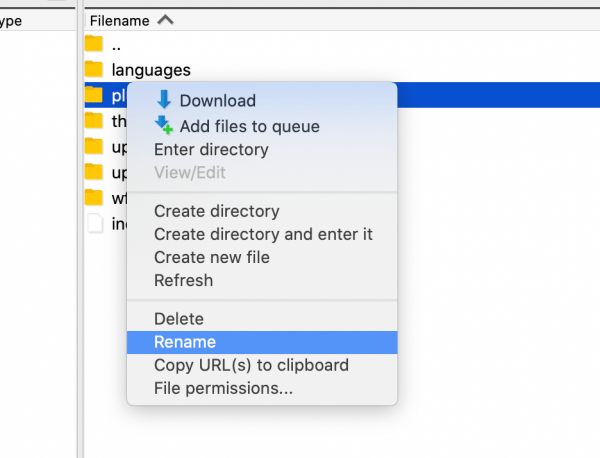The image size is (600, 458).
Task: Choose the highlighted Rename option
Action: (x=262, y=342)
